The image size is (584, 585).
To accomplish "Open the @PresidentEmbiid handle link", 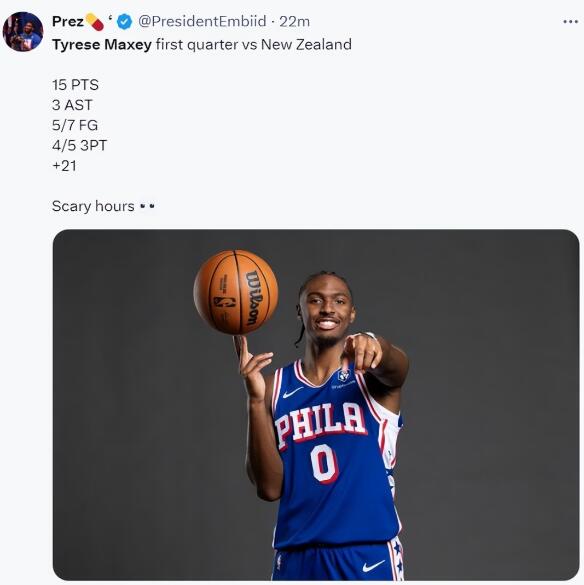I will point(202,22).
